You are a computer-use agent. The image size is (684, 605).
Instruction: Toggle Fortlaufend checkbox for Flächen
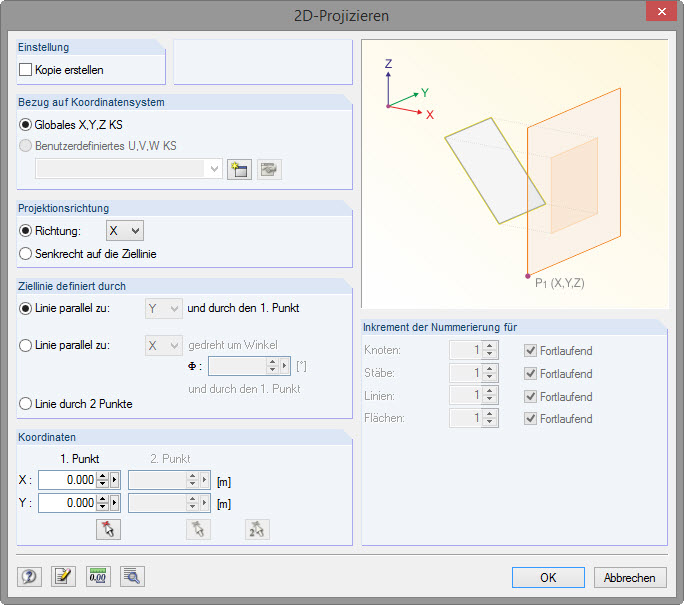click(530, 419)
